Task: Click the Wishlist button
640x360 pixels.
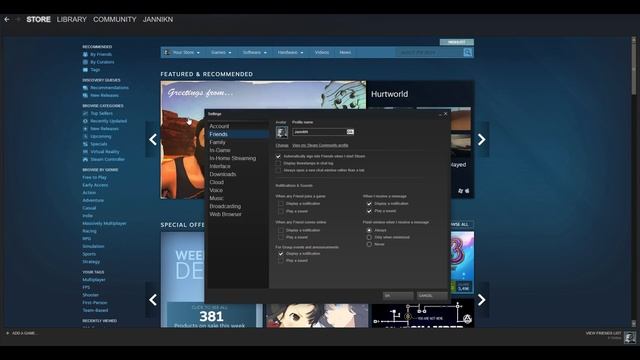Action: pyautogui.click(x=457, y=42)
